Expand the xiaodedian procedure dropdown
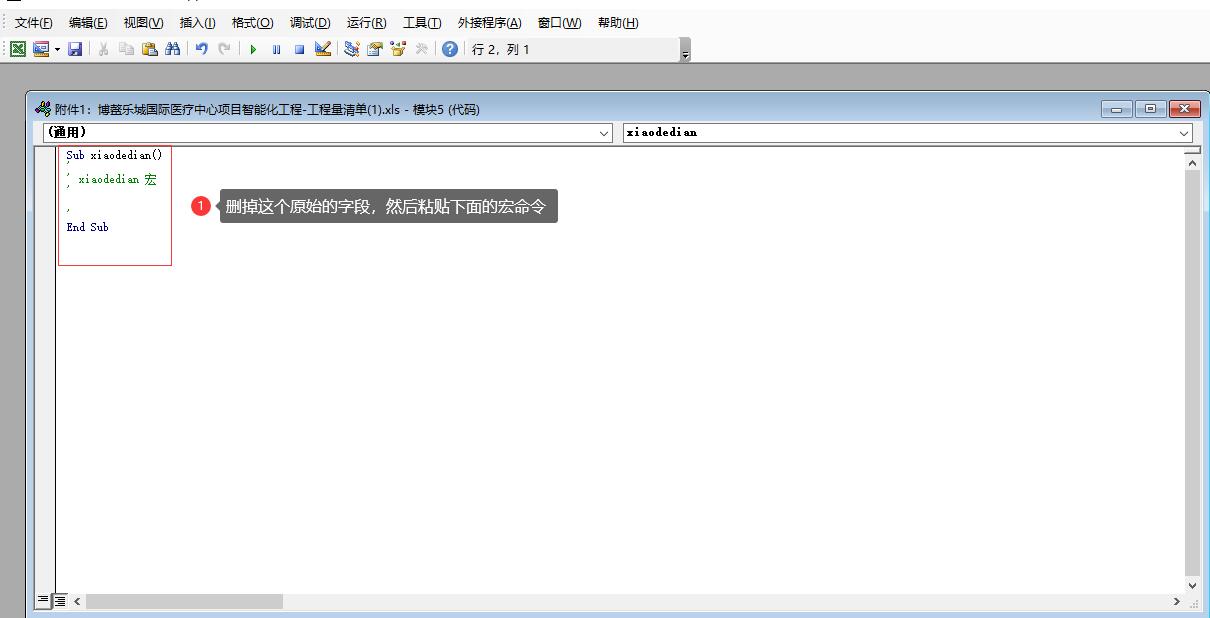 tap(1184, 133)
